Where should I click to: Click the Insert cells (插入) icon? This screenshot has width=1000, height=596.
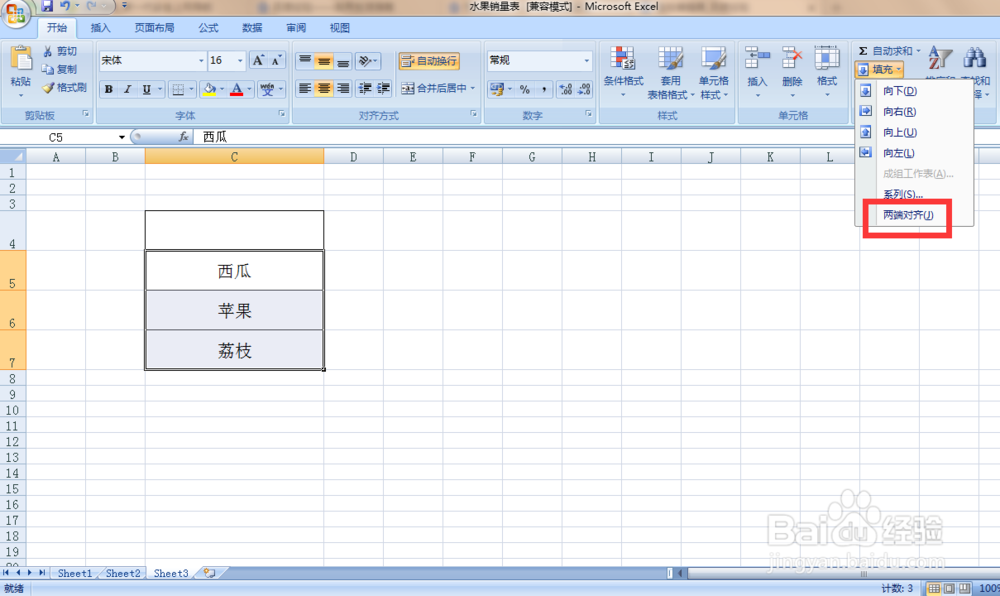[x=757, y=59]
